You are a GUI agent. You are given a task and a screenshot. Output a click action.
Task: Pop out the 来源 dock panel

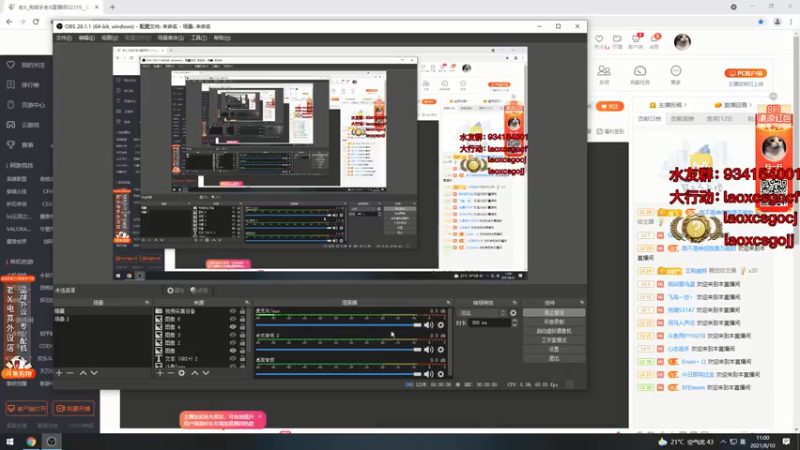pos(247,303)
